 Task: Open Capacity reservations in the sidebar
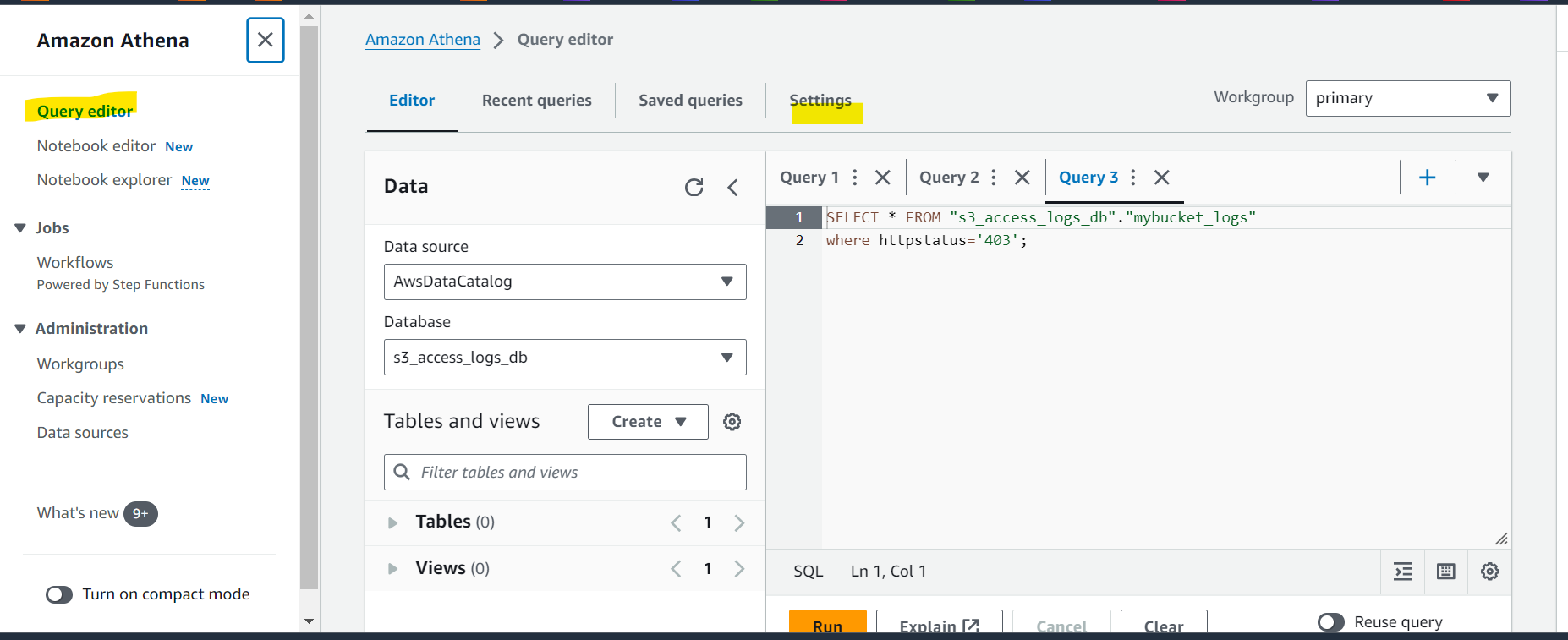click(114, 398)
